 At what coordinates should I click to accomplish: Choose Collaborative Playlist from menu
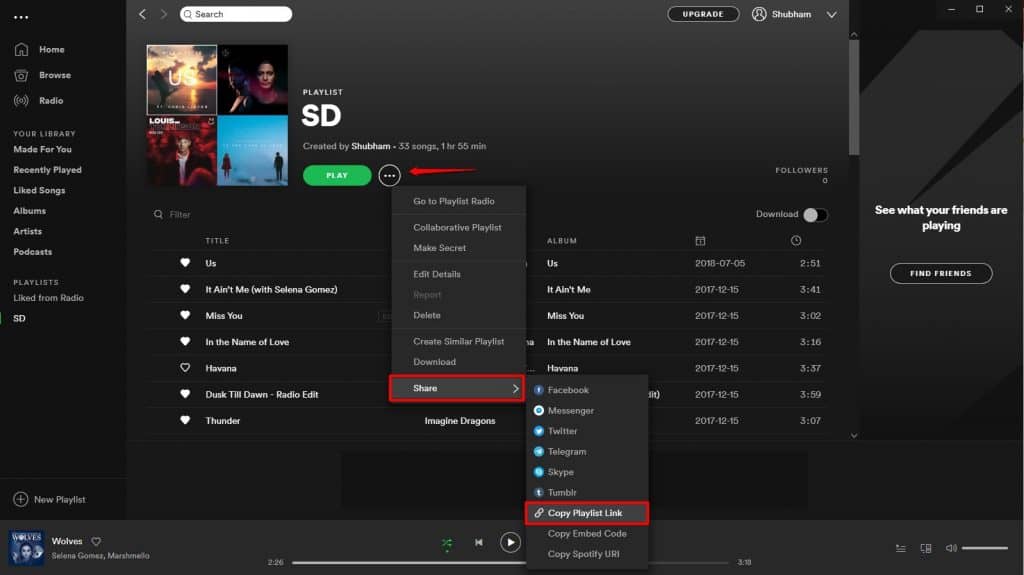[458, 227]
